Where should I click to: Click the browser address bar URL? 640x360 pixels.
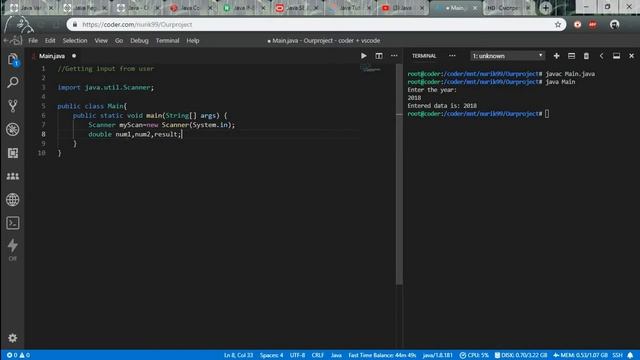tap(137, 24)
